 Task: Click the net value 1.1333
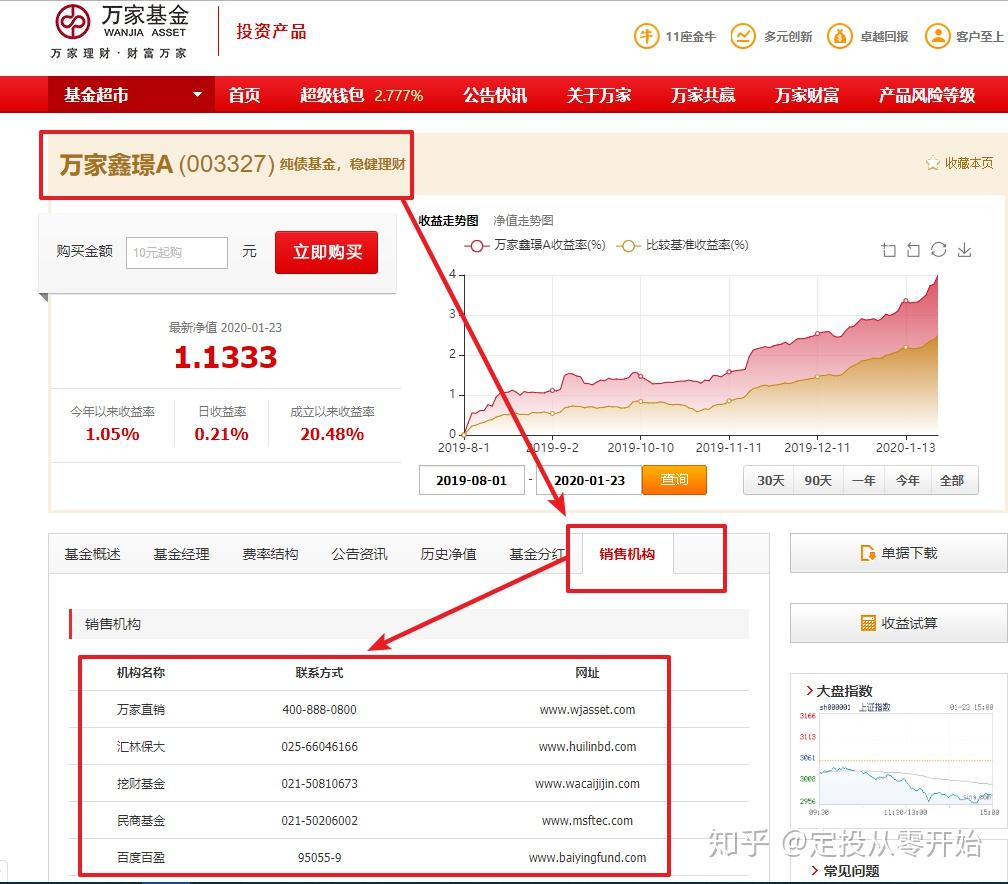226,357
